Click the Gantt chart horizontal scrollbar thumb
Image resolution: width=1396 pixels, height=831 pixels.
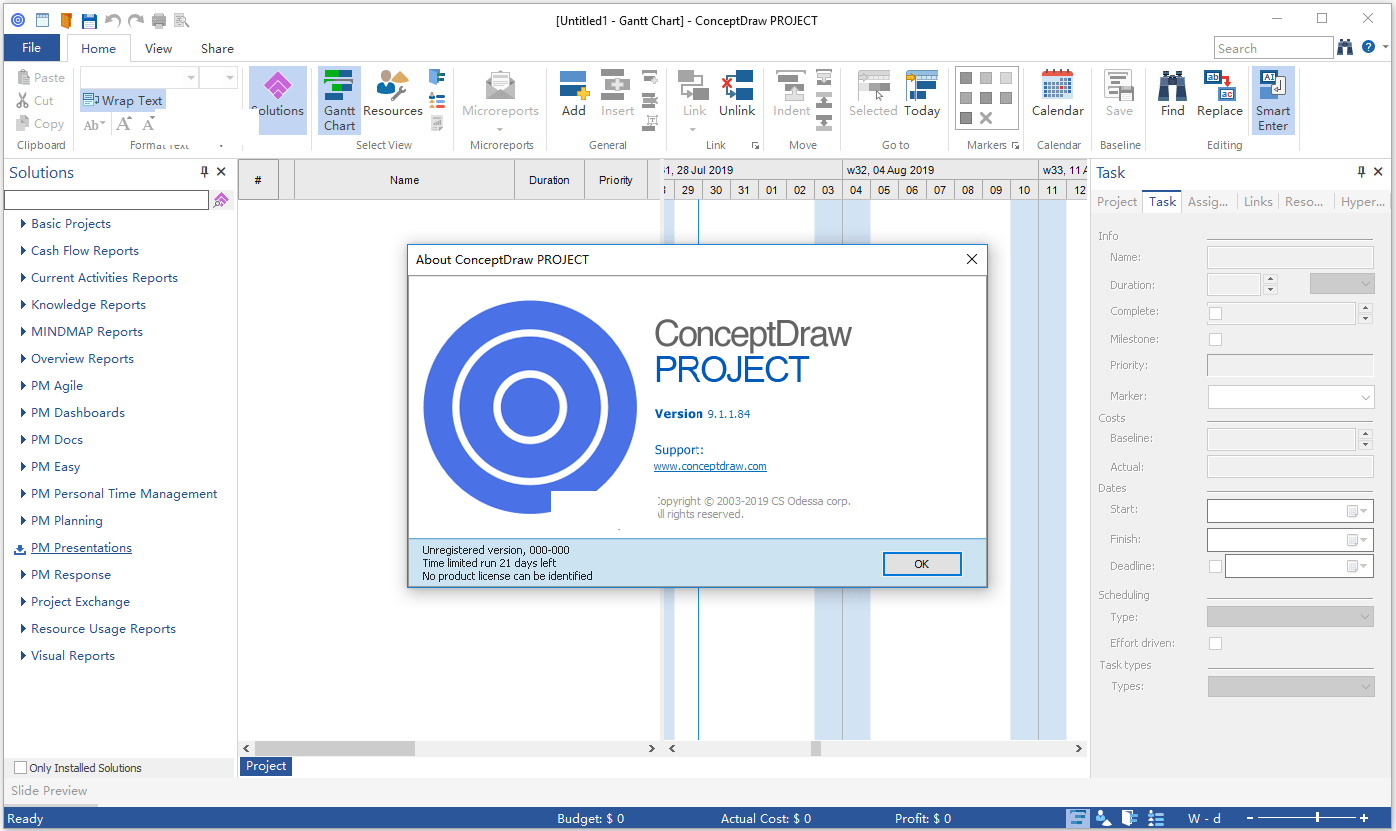tap(816, 748)
